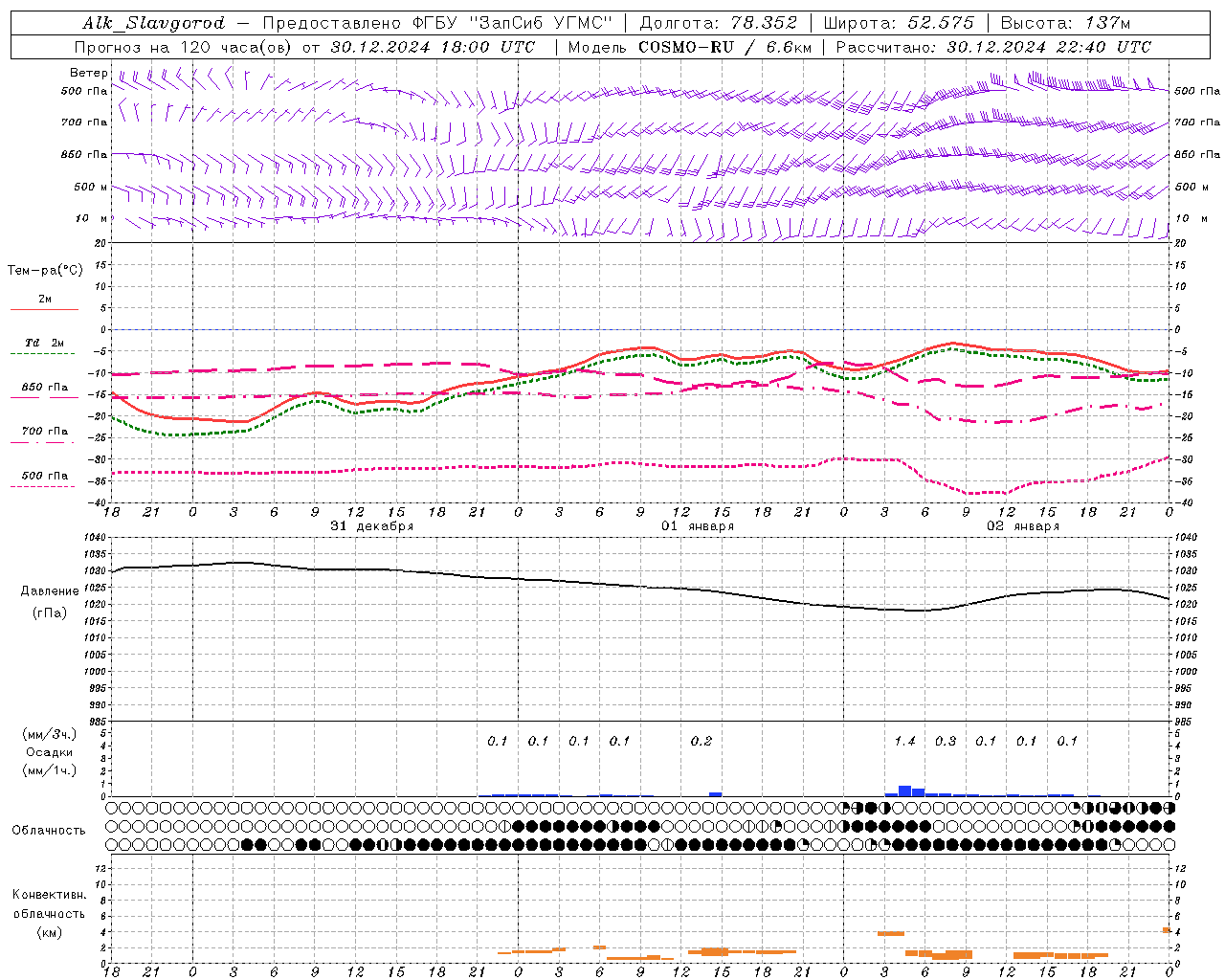Click the tallest blue precipitation bar
This screenshot has height=980, width=1225.
[904, 791]
